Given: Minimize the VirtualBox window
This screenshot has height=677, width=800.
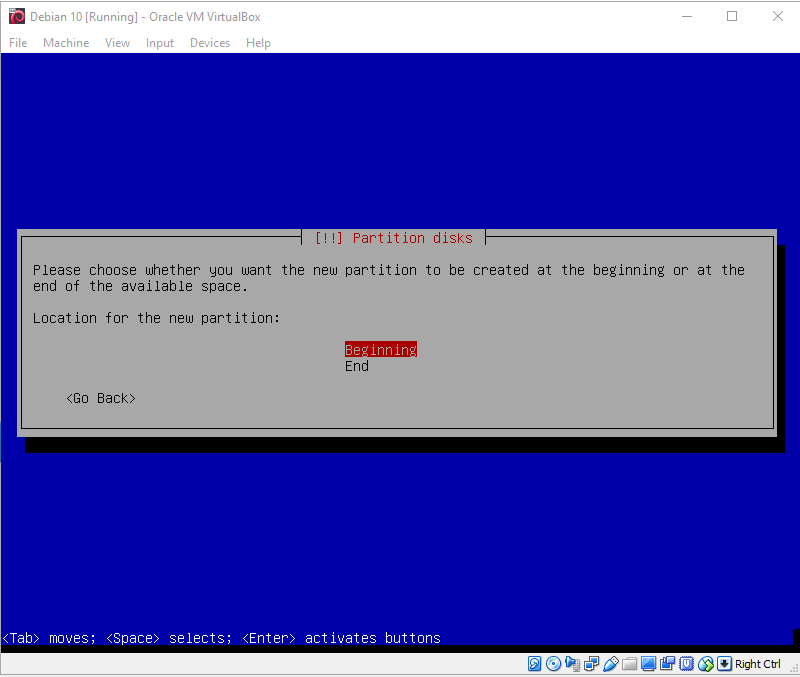Looking at the screenshot, I should (x=687, y=16).
